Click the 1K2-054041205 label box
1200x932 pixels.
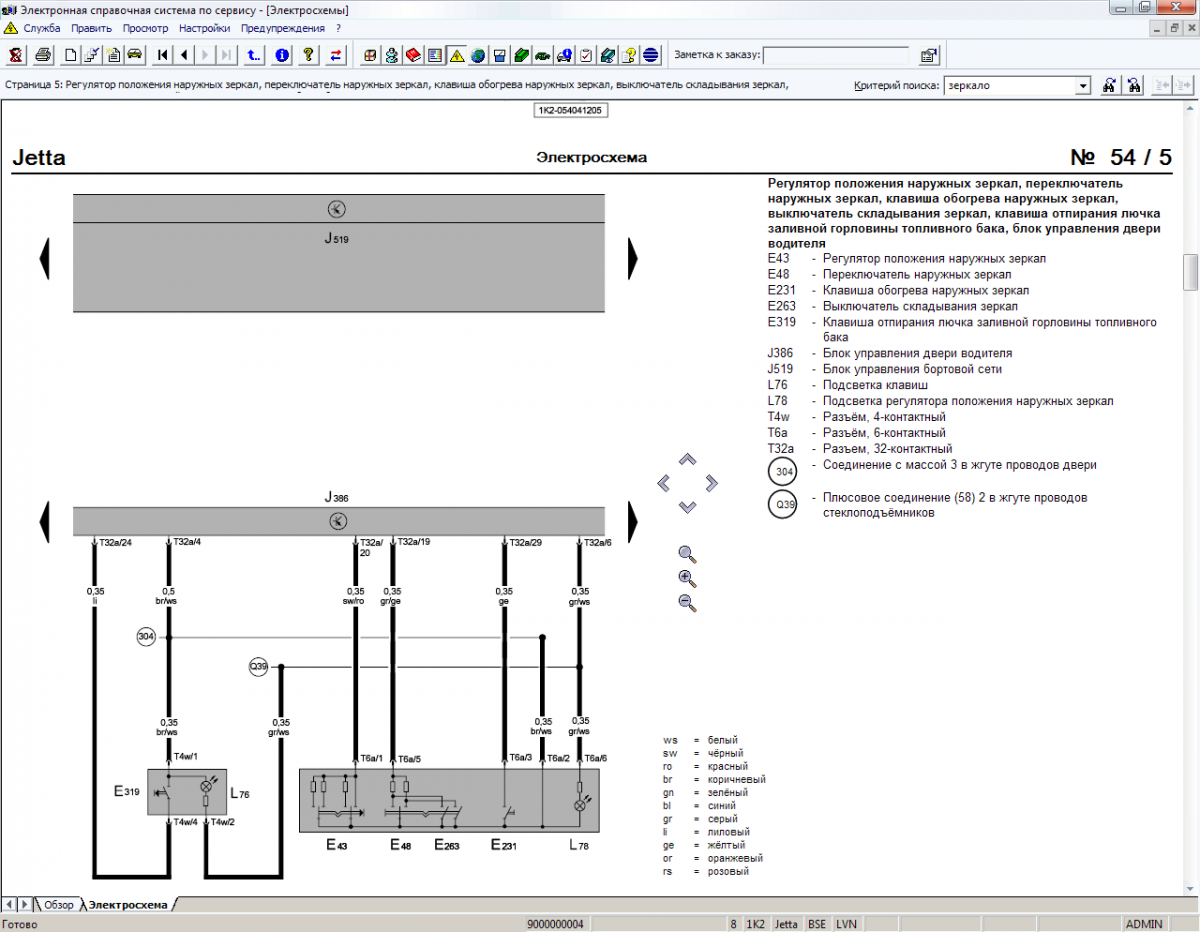coord(570,110)
